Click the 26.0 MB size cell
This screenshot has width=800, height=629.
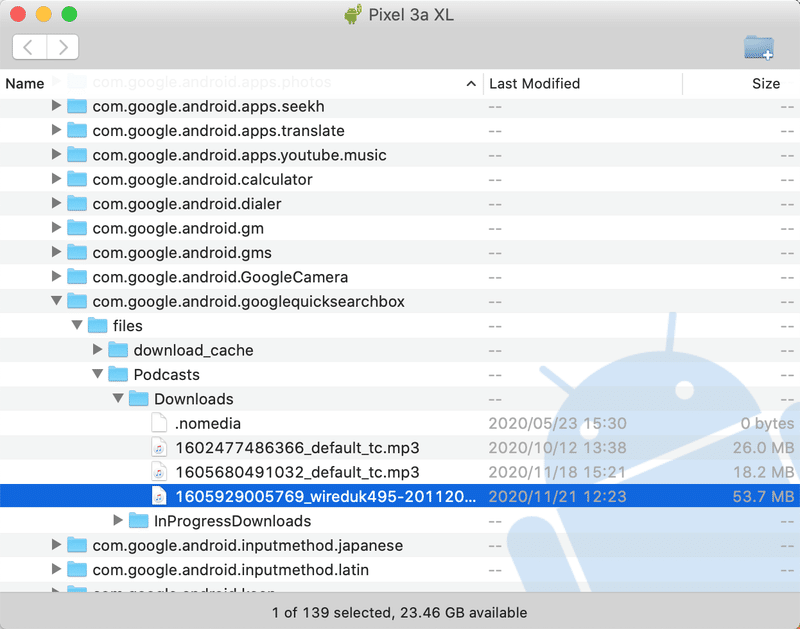coord(763,448)
